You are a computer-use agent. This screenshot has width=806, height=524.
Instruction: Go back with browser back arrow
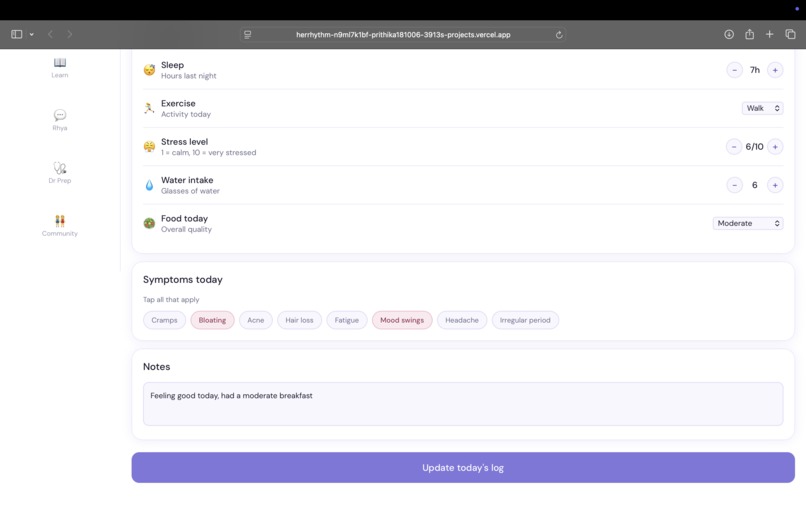(x=50, y=34)
